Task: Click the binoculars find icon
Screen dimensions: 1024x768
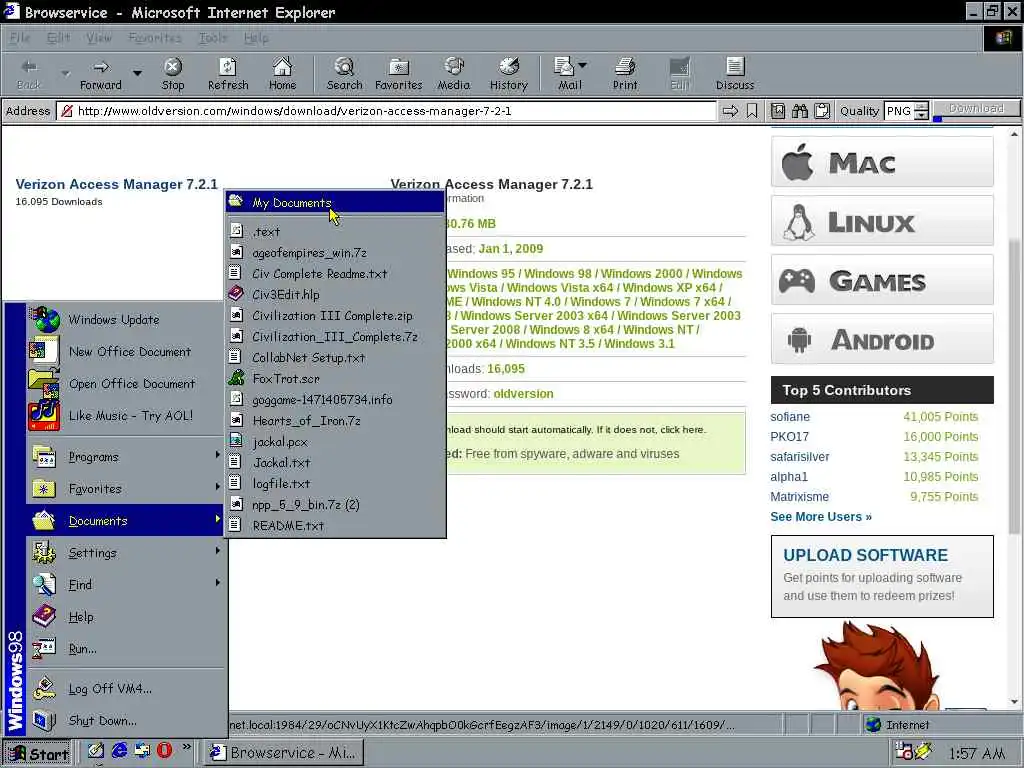Action: [799, 111]
